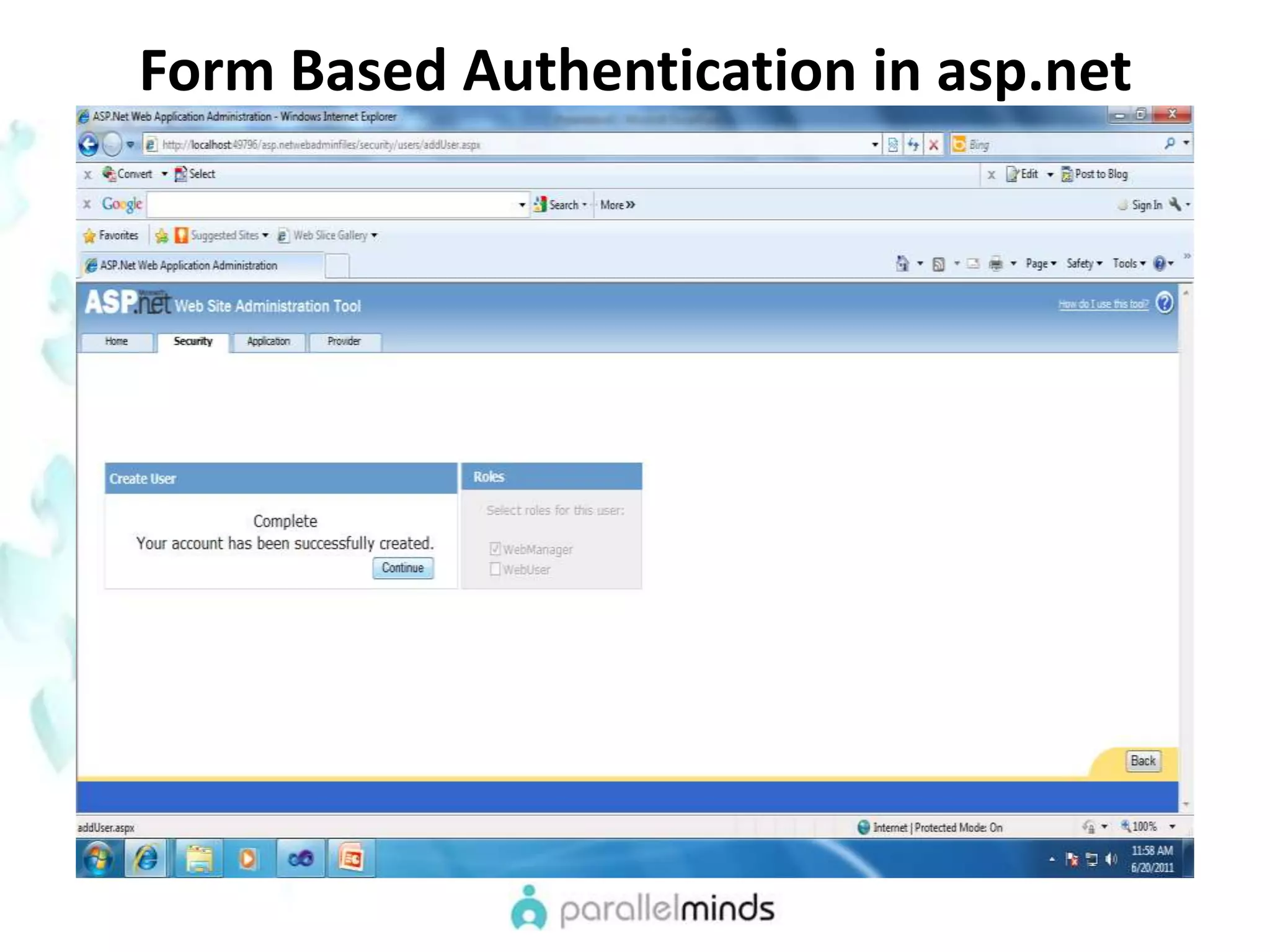Switch to the Application tab
This screenshot has height=952, width=1270.
(x=268, y=342)
